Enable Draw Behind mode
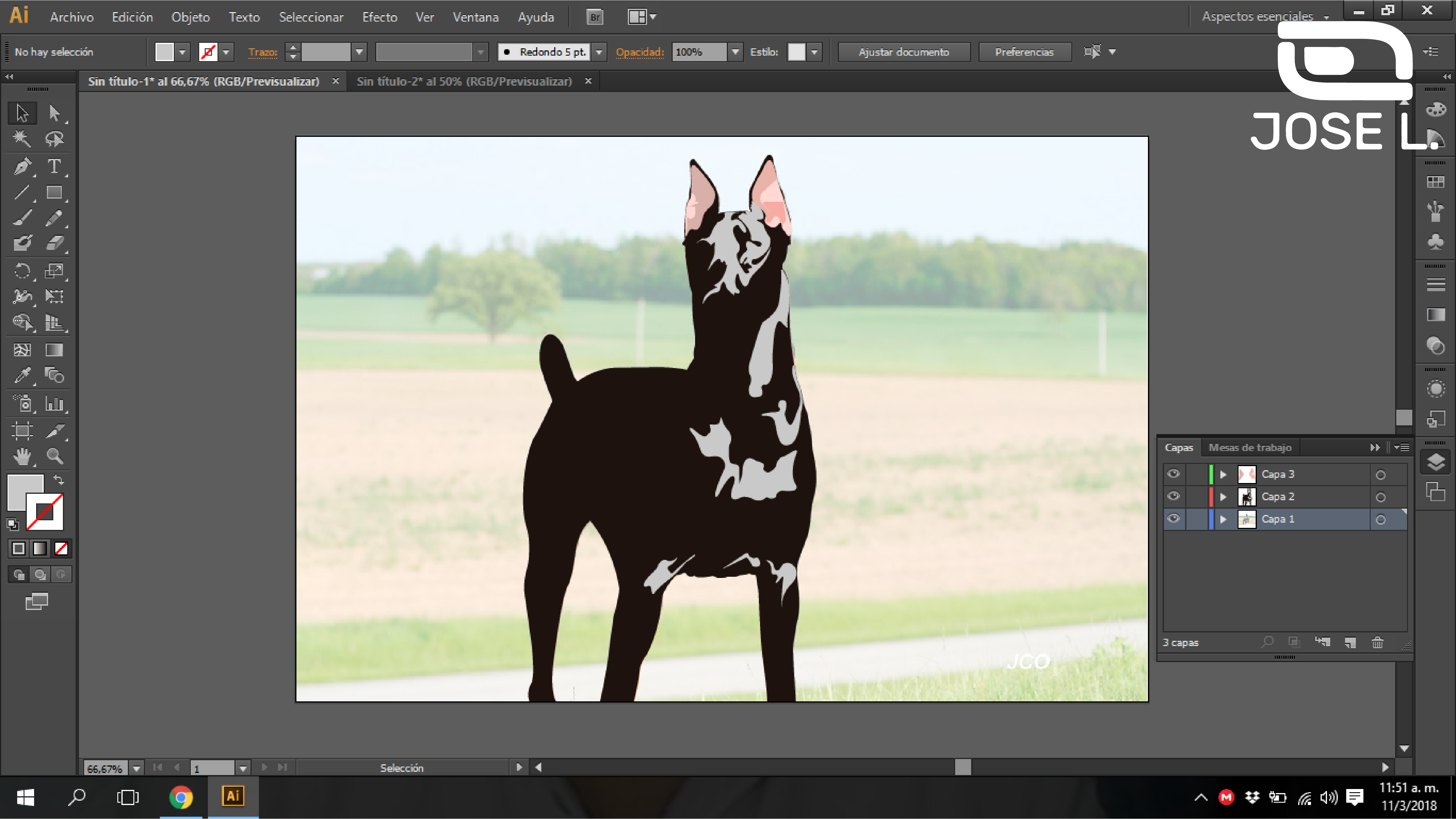The image size is (1456, 819). 40,574
